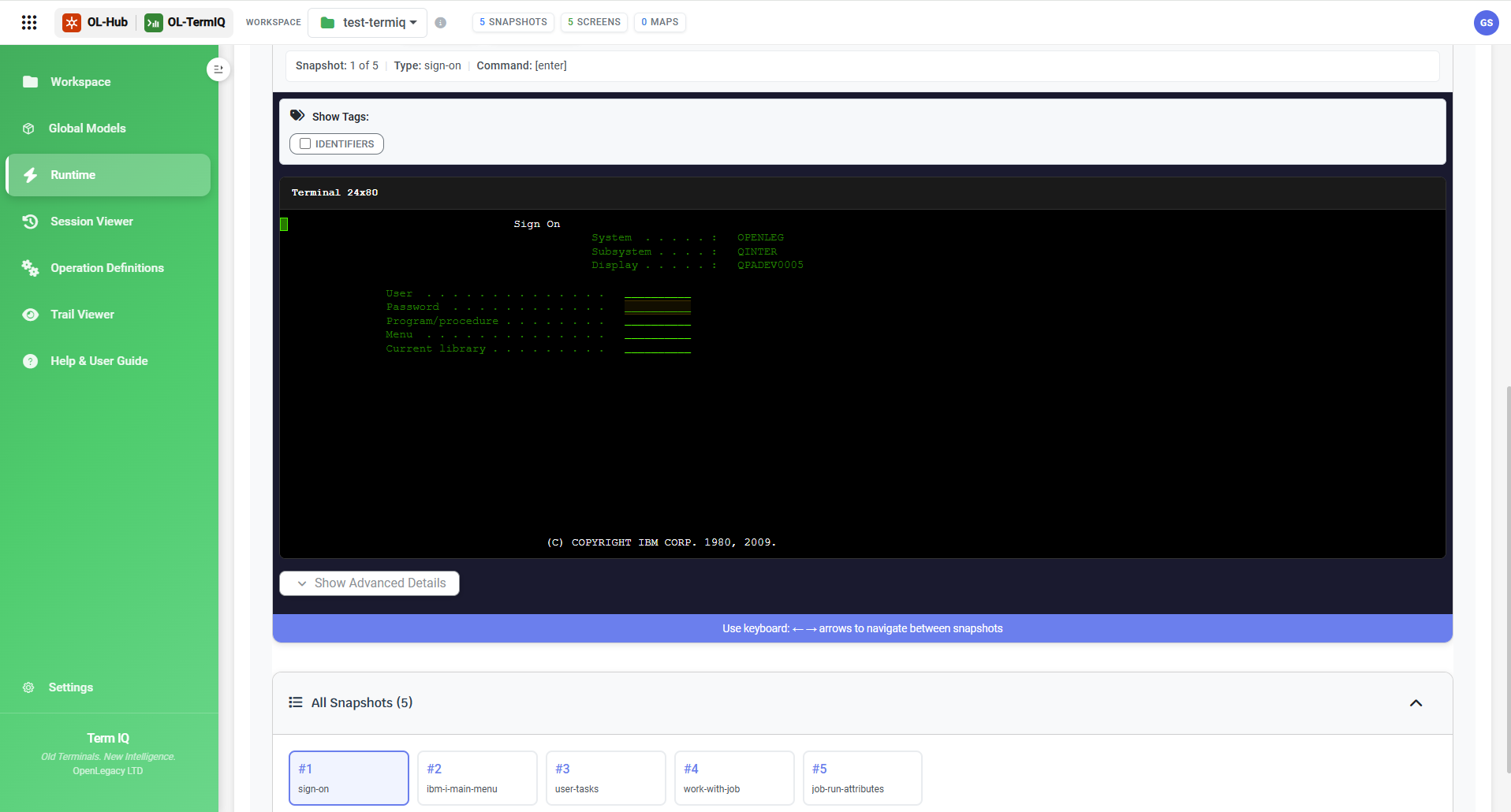This screenshot has width=1511, height=812.
Task: Collapse the sidebar with the toggle icon
Action: coord(218,69)
